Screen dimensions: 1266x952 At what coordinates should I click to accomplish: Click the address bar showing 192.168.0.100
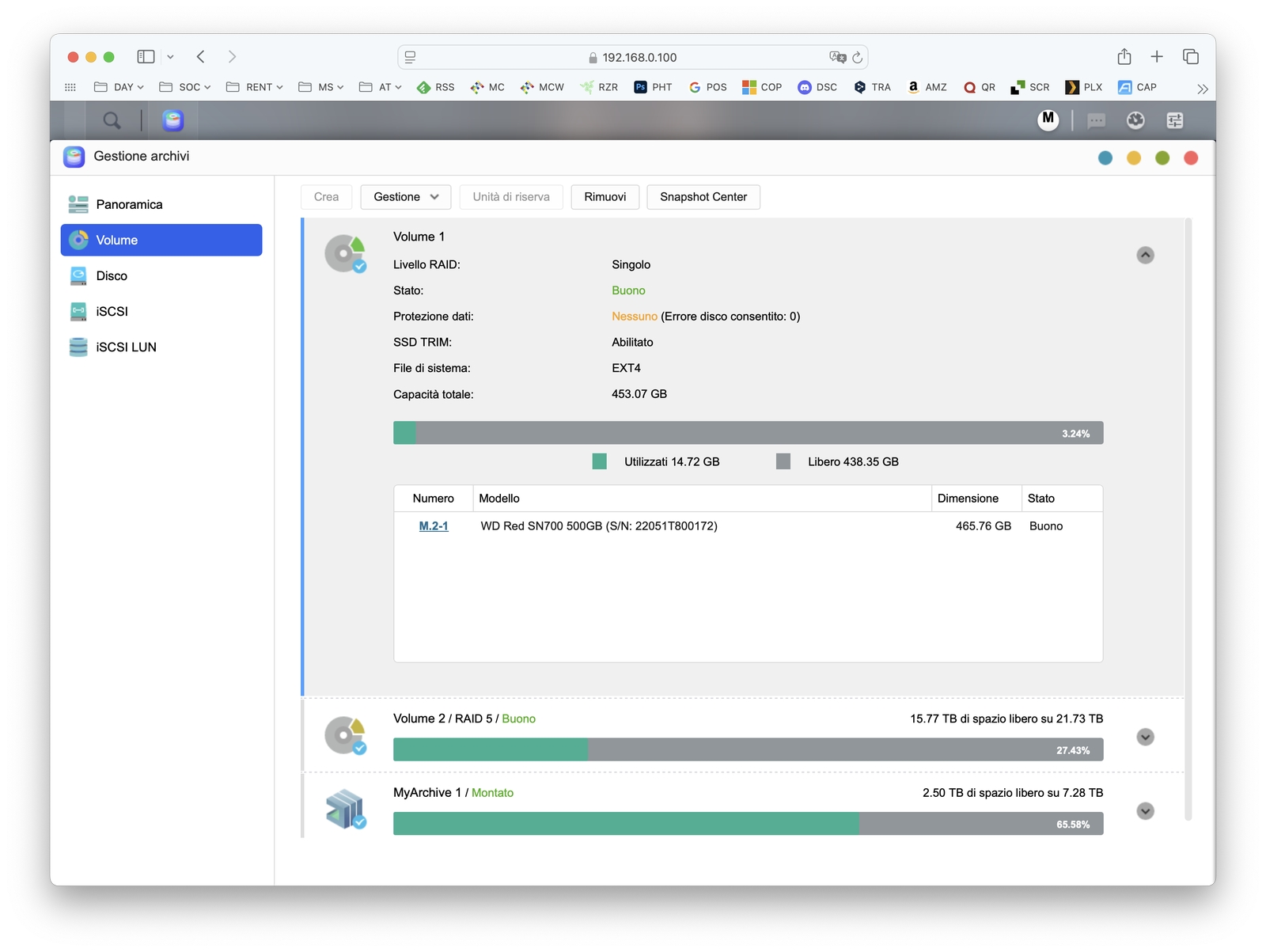(633, 57)
